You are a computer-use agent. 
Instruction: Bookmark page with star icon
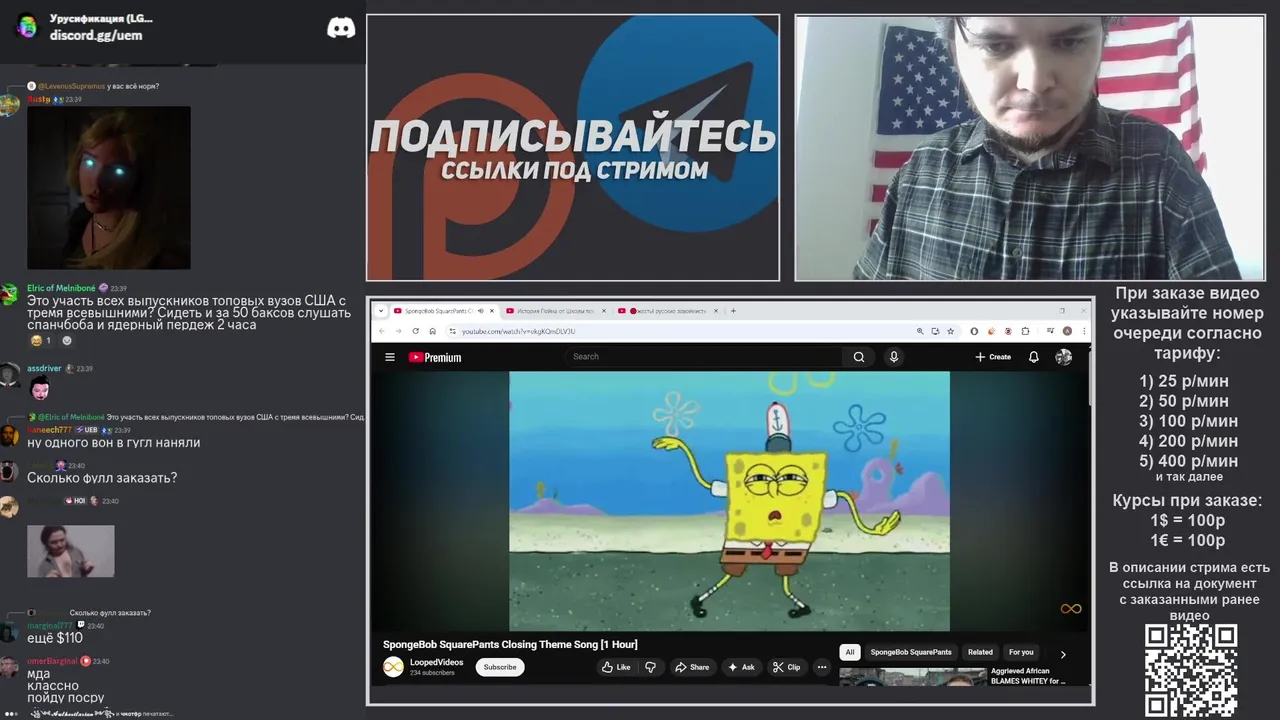pyautogui.click(x=950, y=331)
